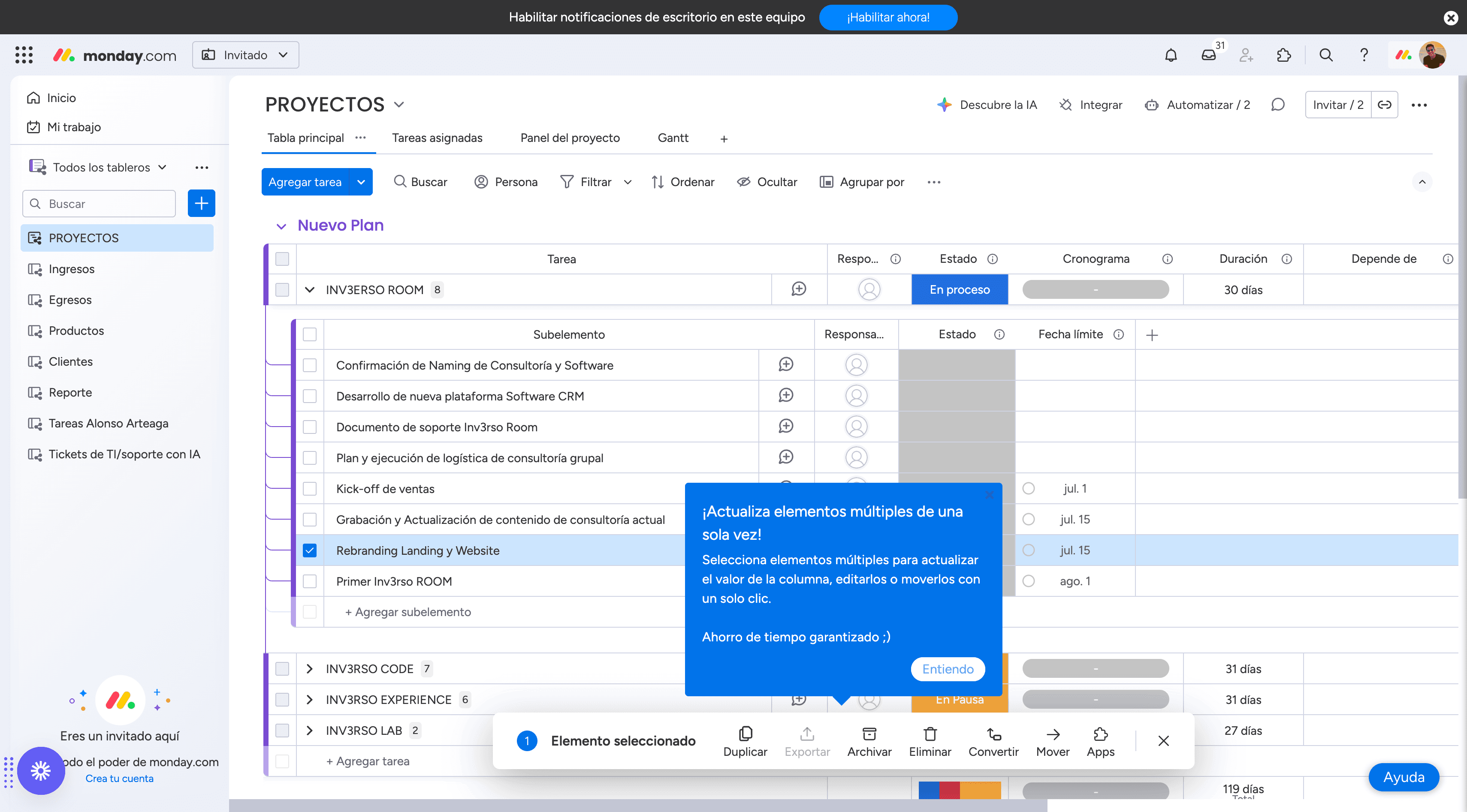This screenshot has height=812, width=1467.
Task: Open the Ingresos board in sidebar
Action: pyautogui.click(x=117, y=269)
